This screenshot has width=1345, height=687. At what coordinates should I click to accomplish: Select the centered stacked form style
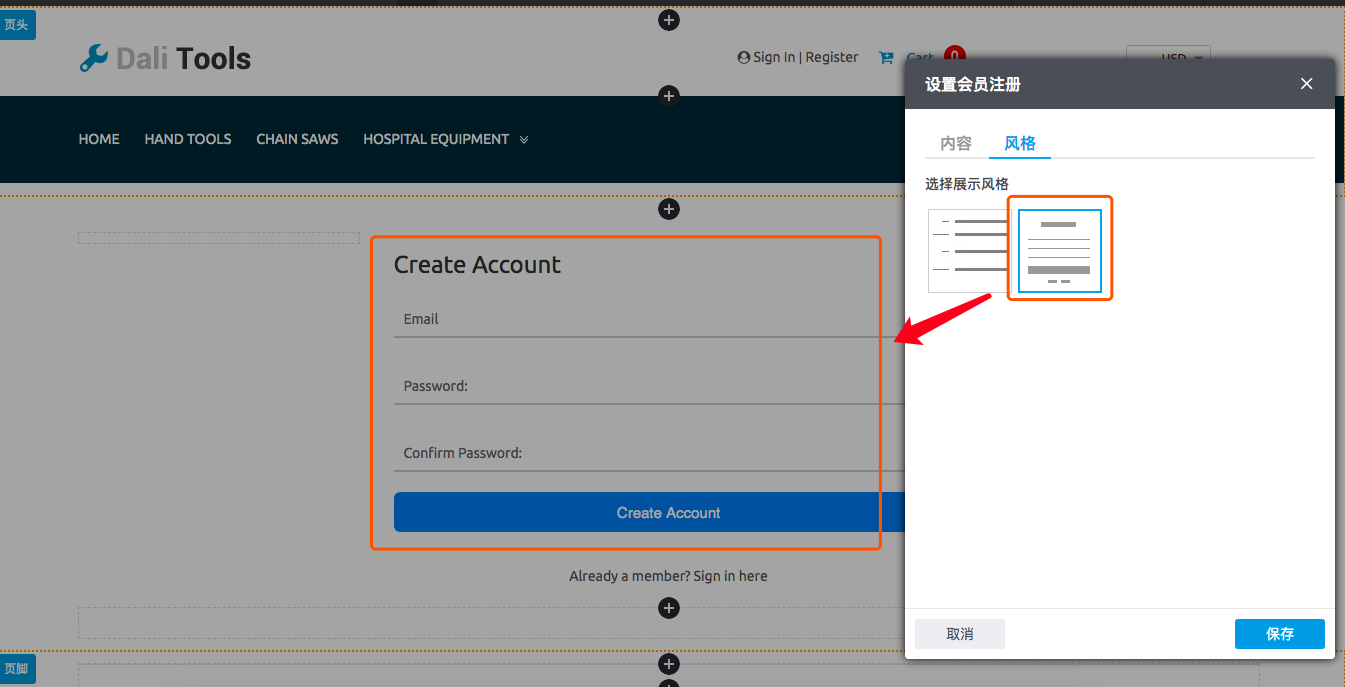coord(1059,251)
